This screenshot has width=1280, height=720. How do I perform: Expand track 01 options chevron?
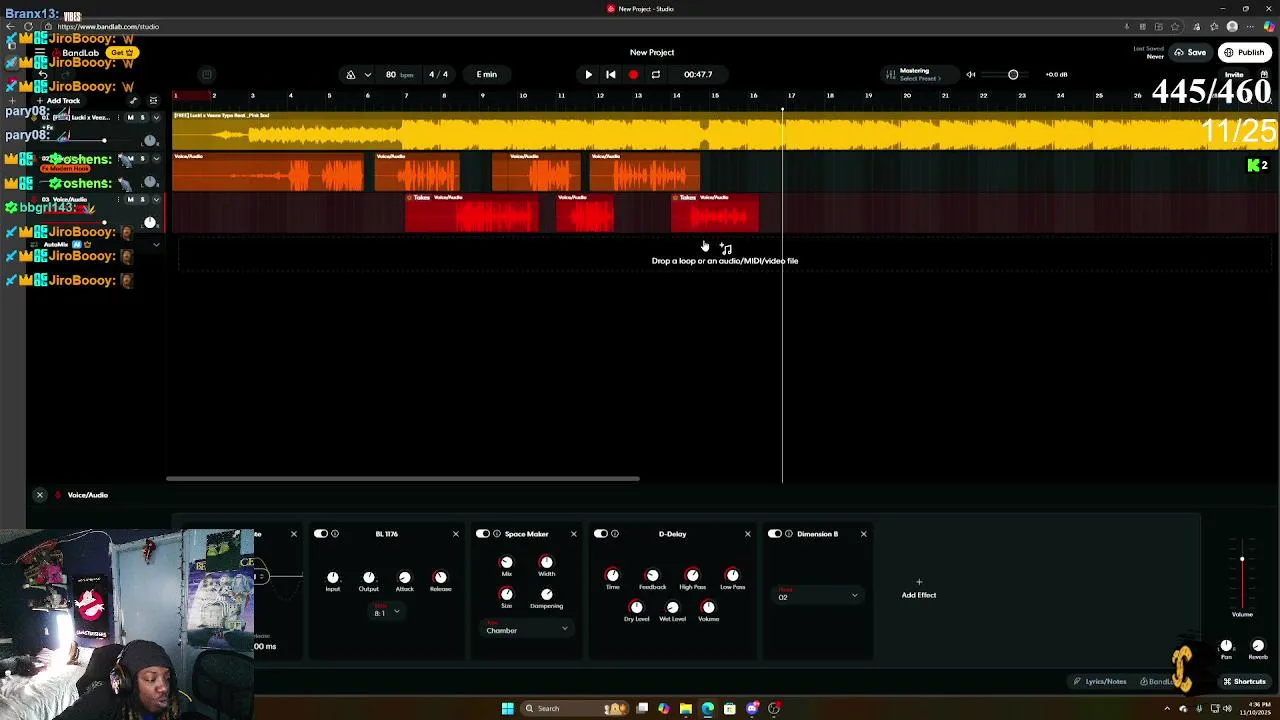[x=156, y=117]
